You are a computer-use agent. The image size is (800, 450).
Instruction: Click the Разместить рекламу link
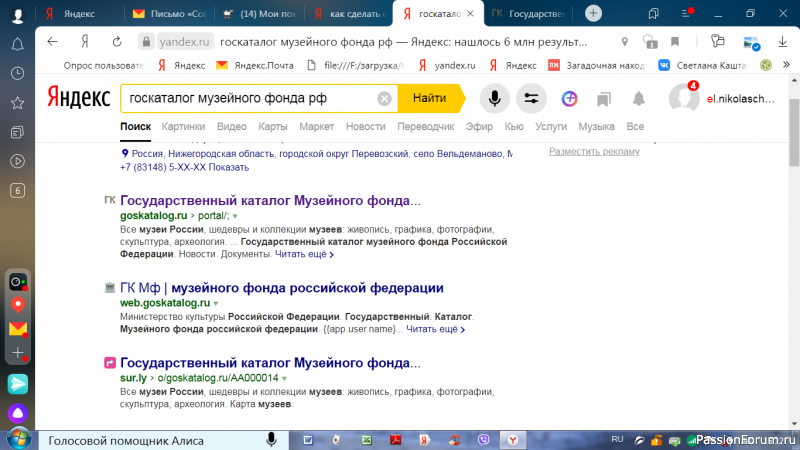tap(594, 152)
